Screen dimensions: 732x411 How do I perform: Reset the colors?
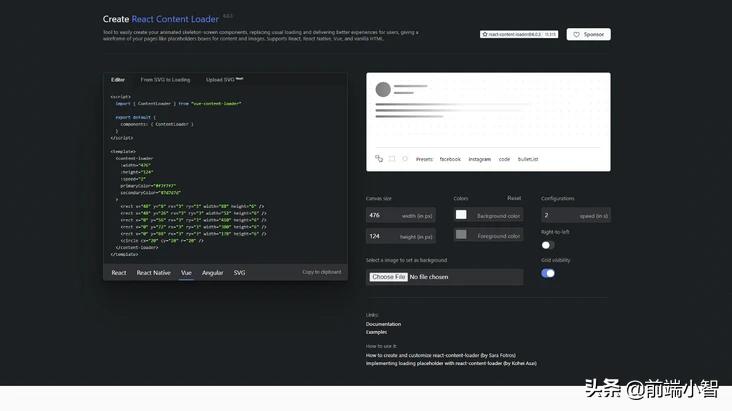click(x=514, y=198)
